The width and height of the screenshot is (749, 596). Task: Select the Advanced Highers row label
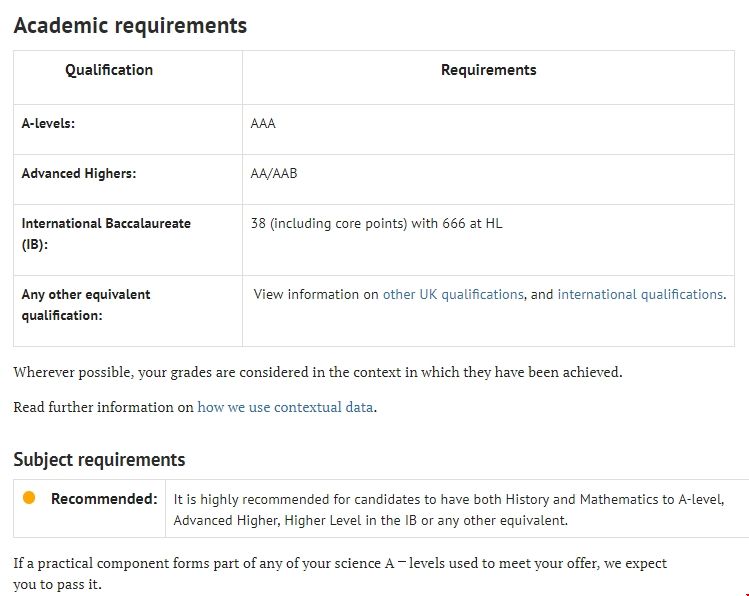79,173
